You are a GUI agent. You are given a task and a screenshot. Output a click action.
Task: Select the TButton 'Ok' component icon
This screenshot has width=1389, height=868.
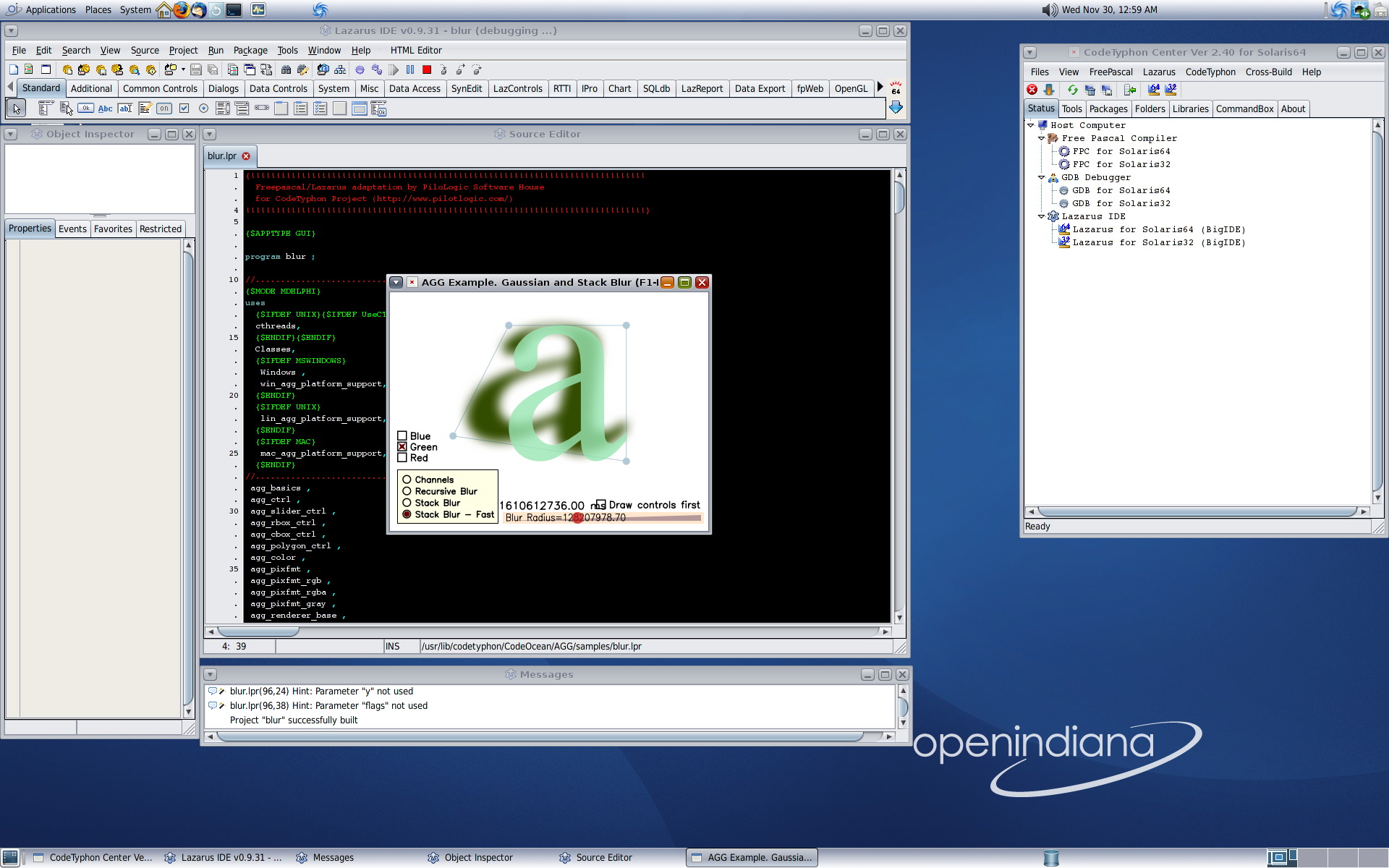tap(85, 109)
